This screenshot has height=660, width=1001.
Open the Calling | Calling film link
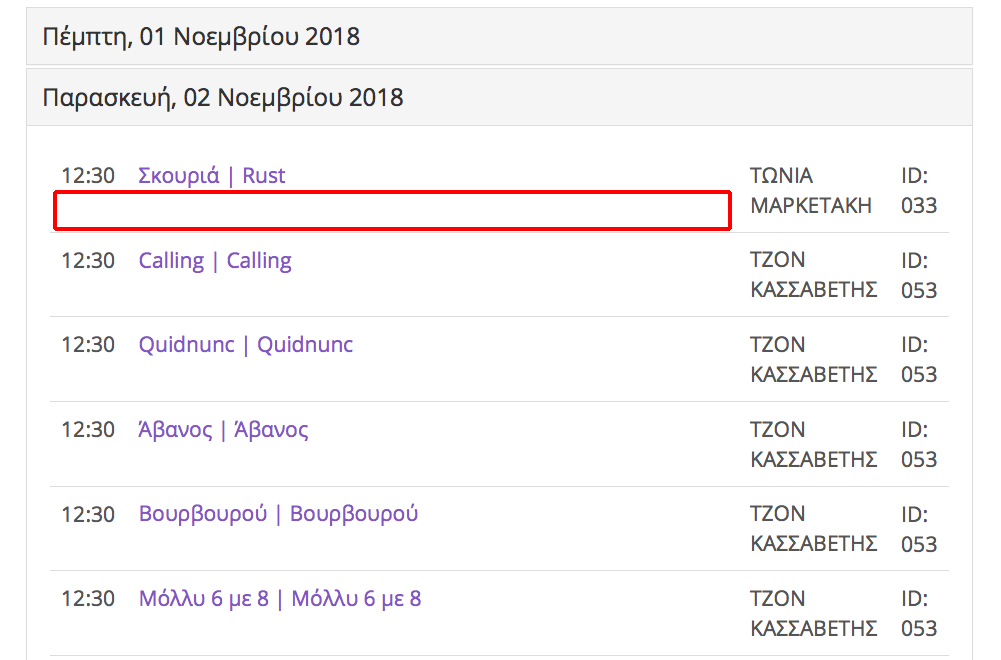coord(215,261)
